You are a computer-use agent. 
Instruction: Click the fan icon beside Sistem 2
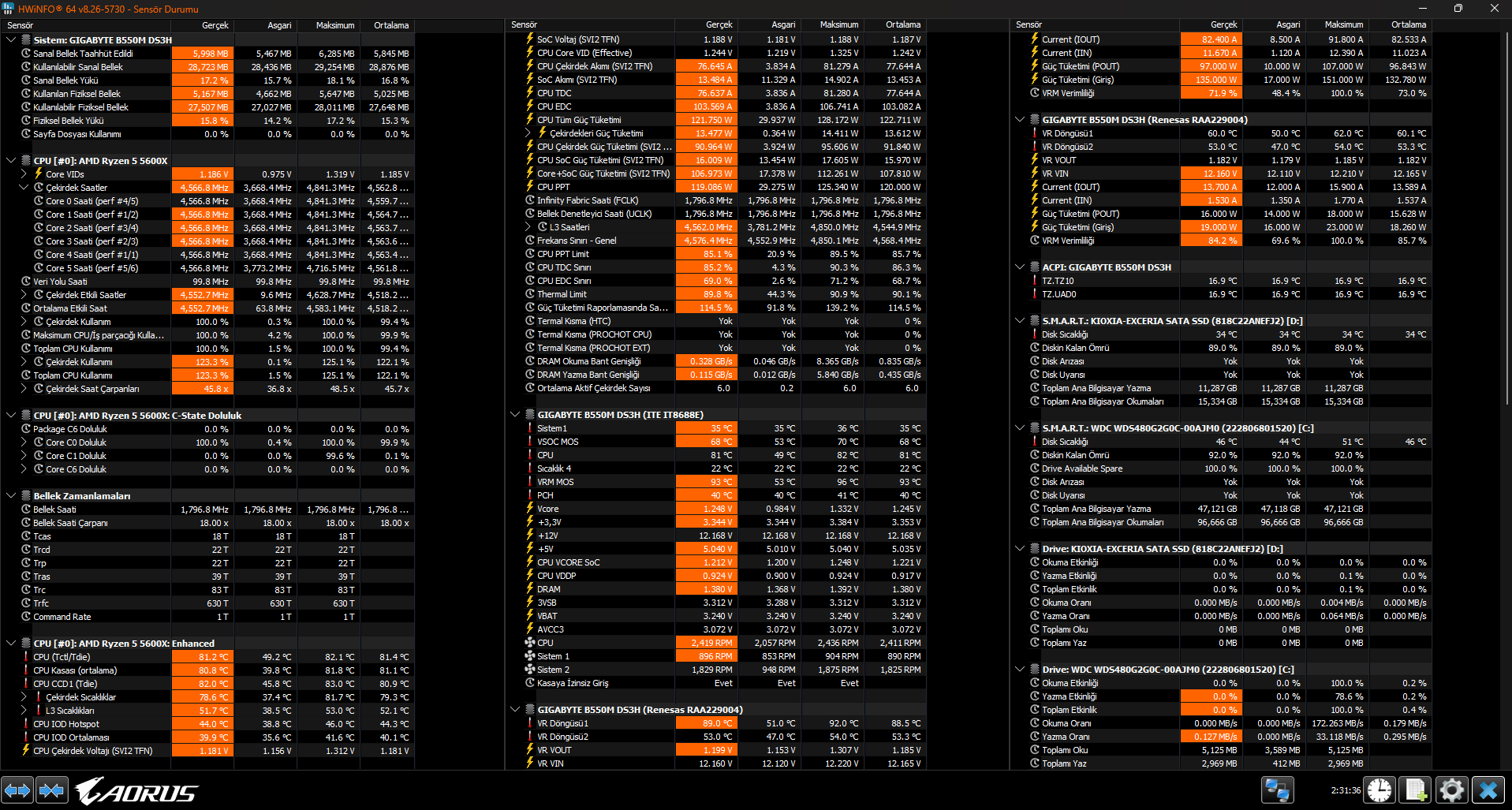(530, 670)
